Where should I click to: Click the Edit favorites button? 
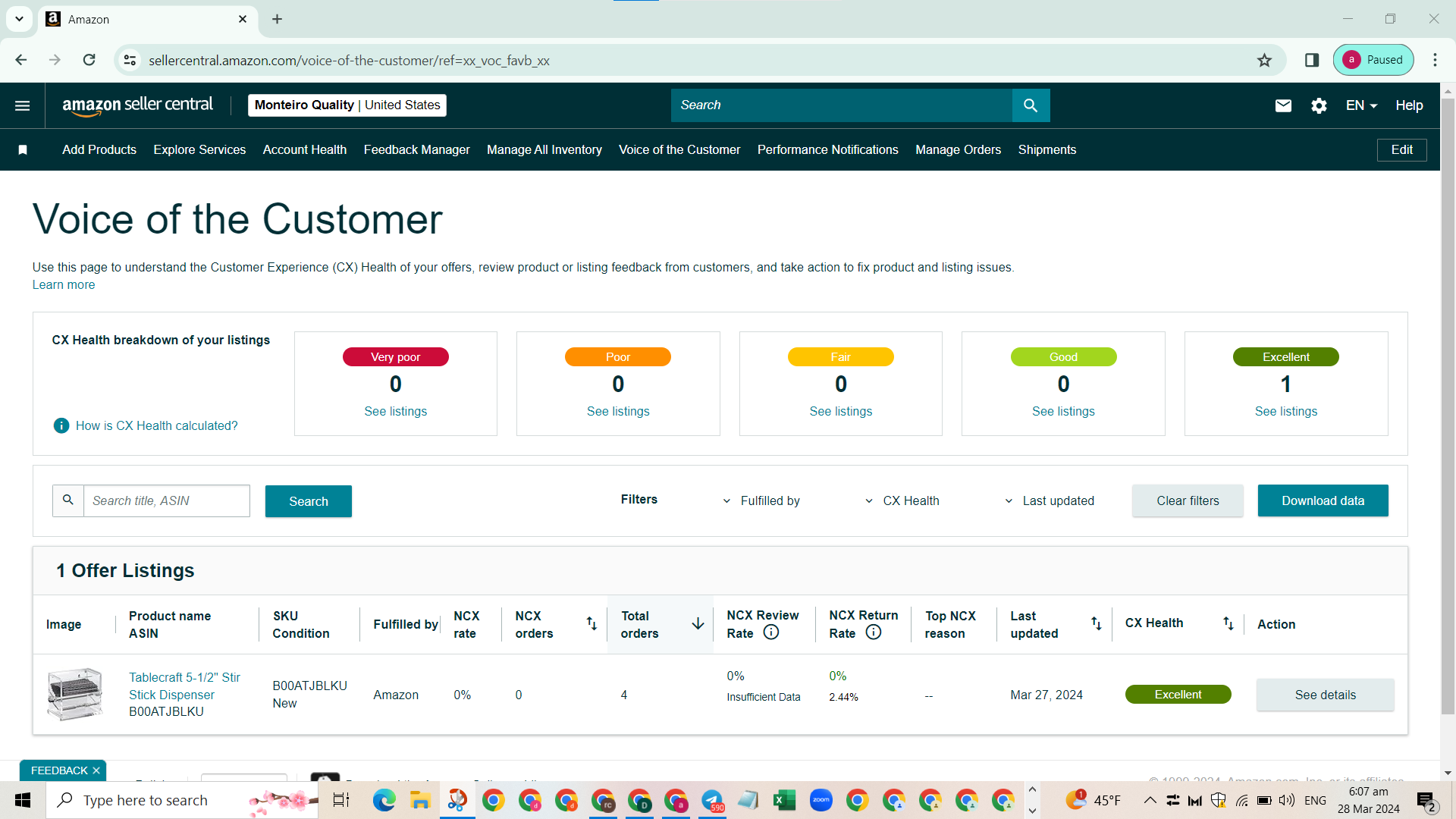coord(1402,149)
